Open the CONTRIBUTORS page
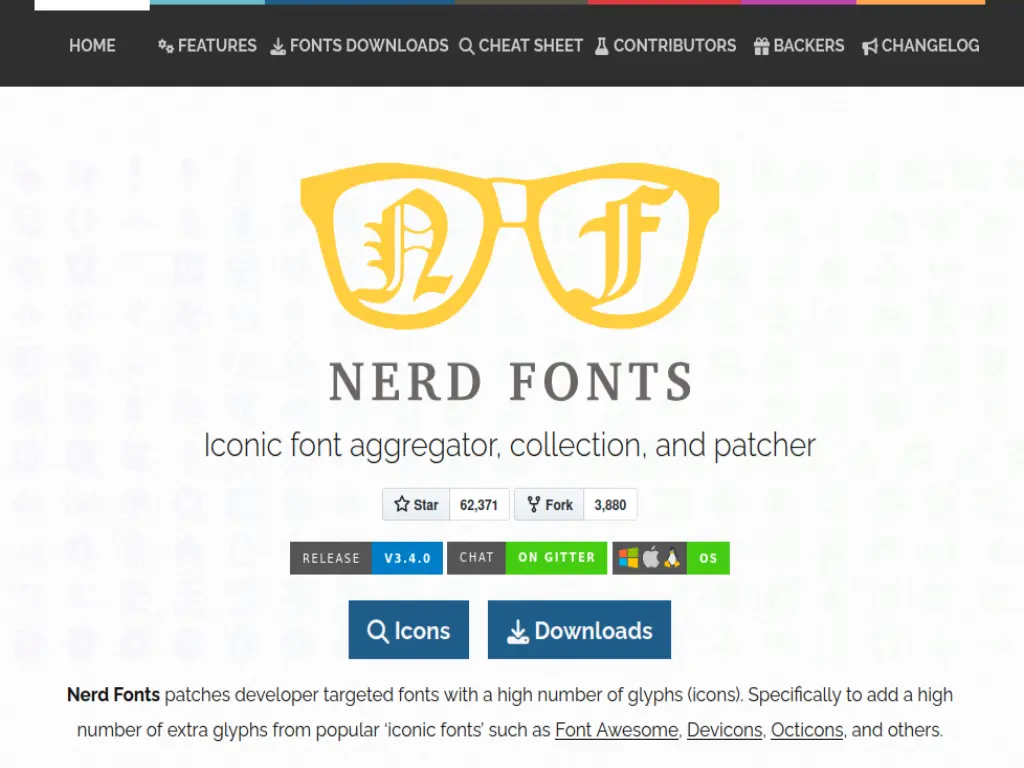 coord(665,46)
